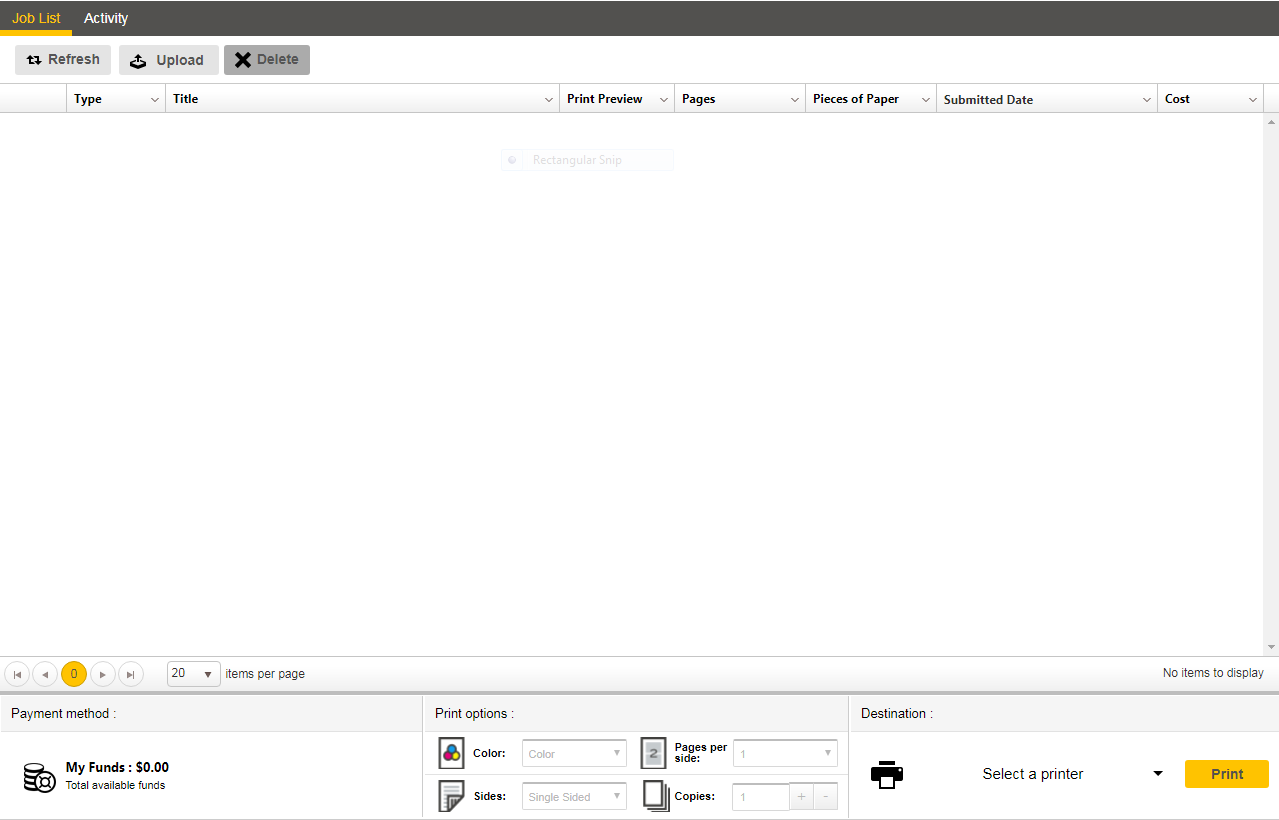The height and width of the screenshot is (820, 1279).
Task: Click the printer icon in Destination
Action: (887, 774)
